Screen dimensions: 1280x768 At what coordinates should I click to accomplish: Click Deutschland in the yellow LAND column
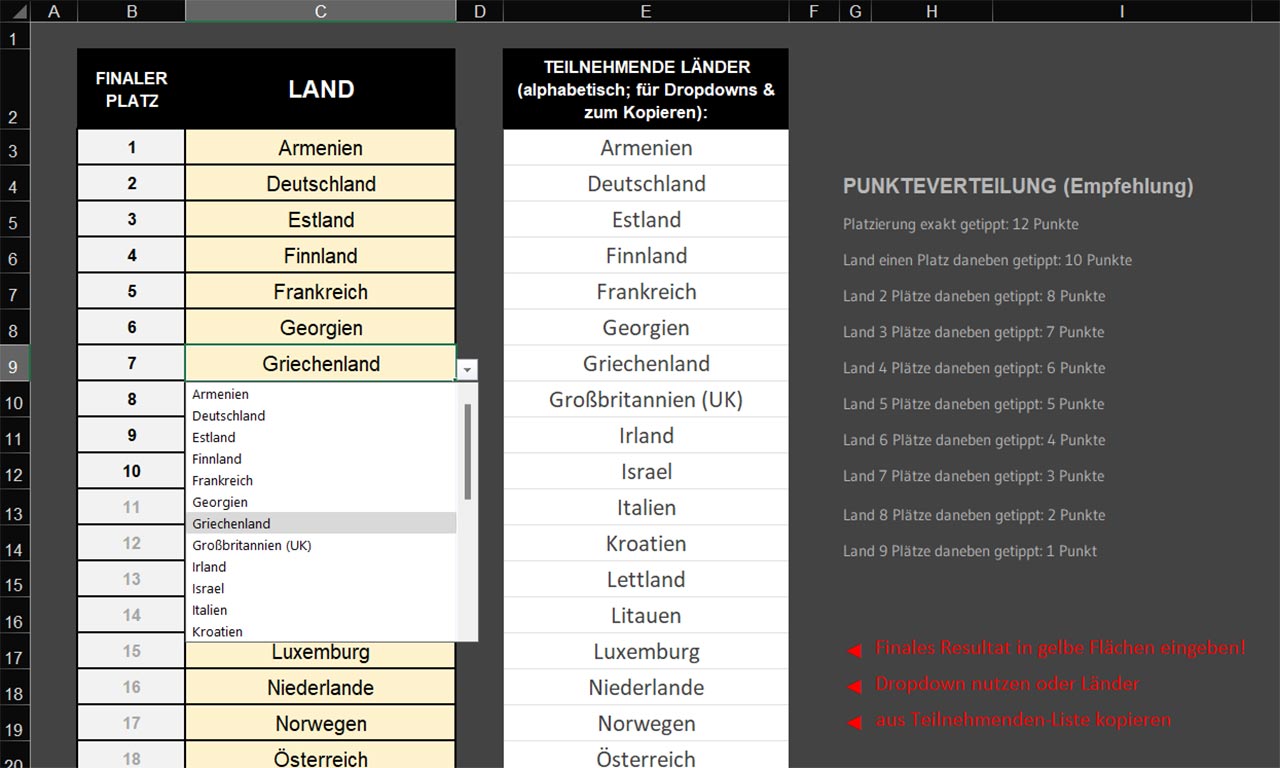(320, 184)
